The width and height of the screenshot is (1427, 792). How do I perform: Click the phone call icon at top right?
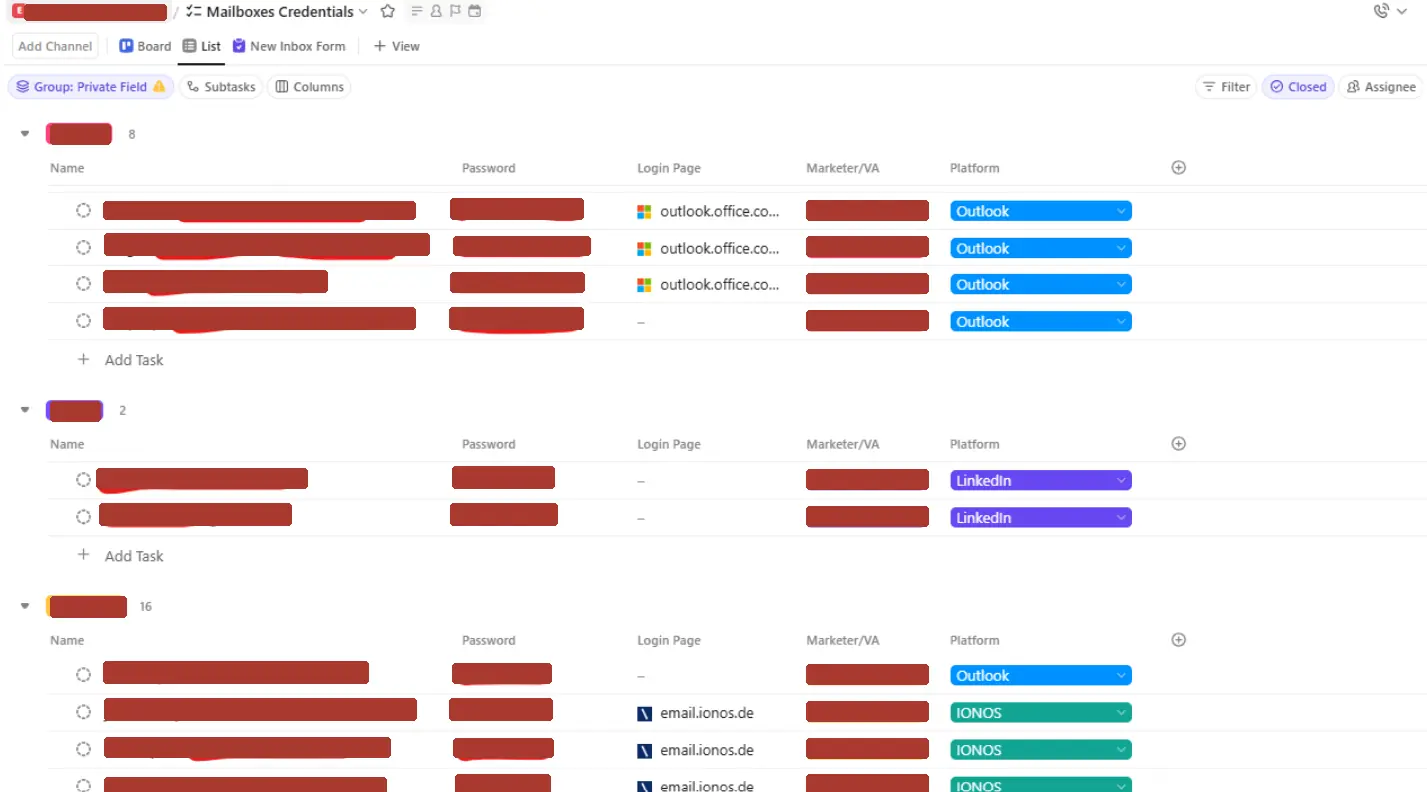1382,11
